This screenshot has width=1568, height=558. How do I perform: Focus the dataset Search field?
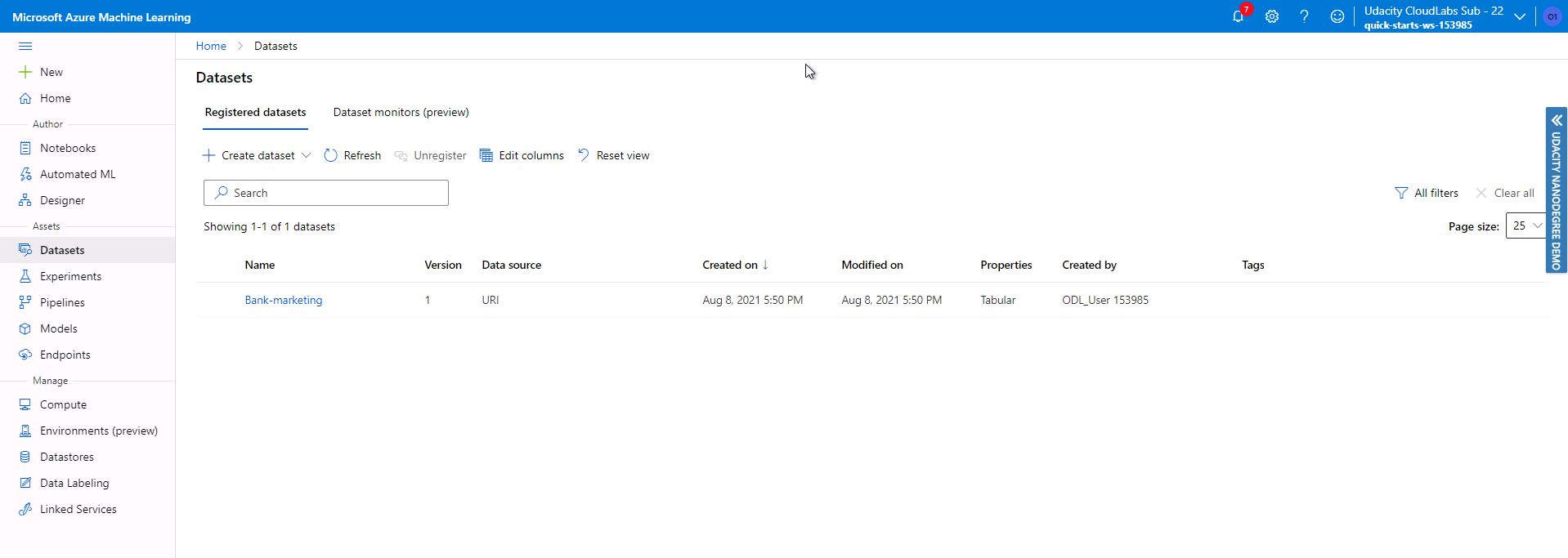(x=326, y=193)
